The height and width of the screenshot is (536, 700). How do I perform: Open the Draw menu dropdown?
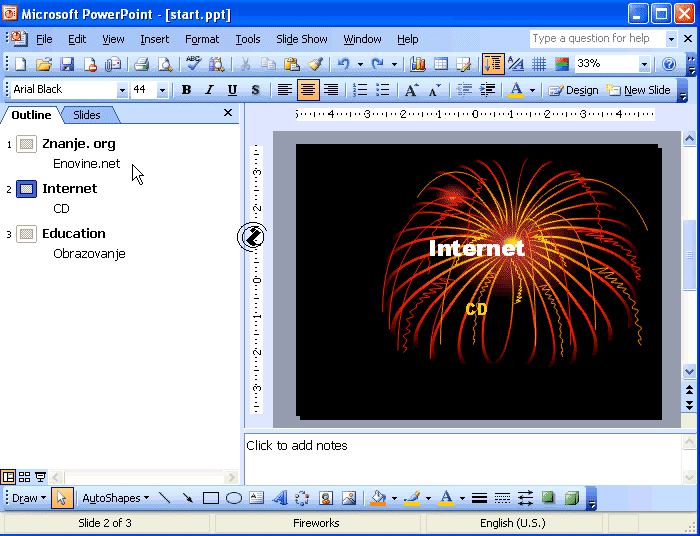click(x=29, y=498)
